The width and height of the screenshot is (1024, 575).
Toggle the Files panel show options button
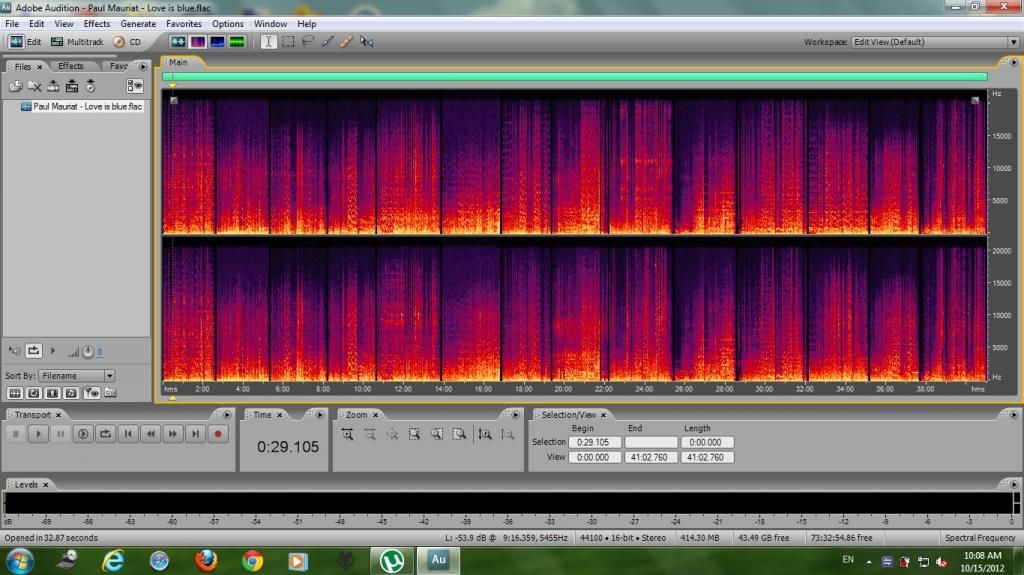pos(135,86)
